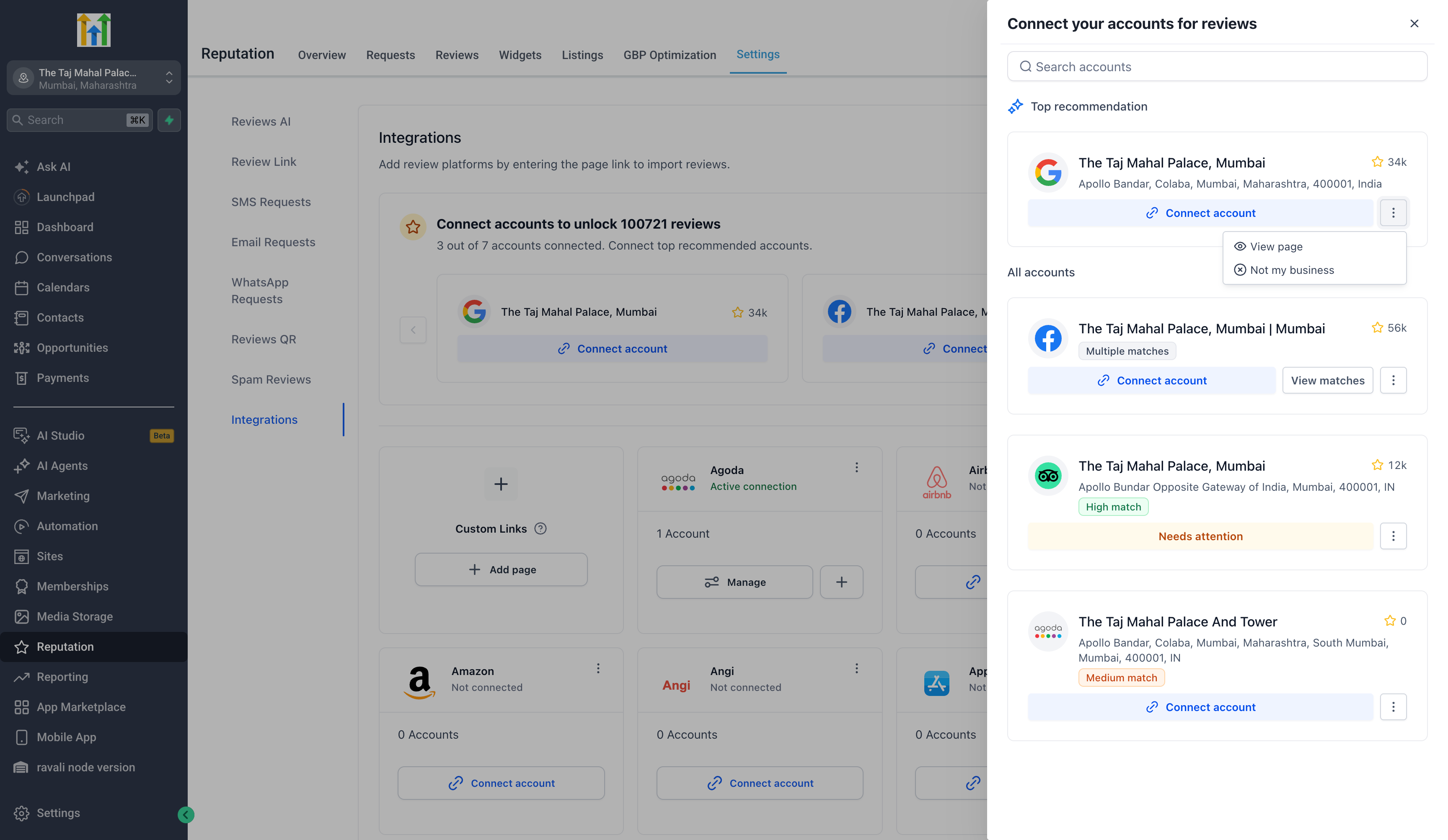Viewport: 1448px width, 840px height.
Task: Select View page from the dropdown menu
Action: [x=1314, y=246]
